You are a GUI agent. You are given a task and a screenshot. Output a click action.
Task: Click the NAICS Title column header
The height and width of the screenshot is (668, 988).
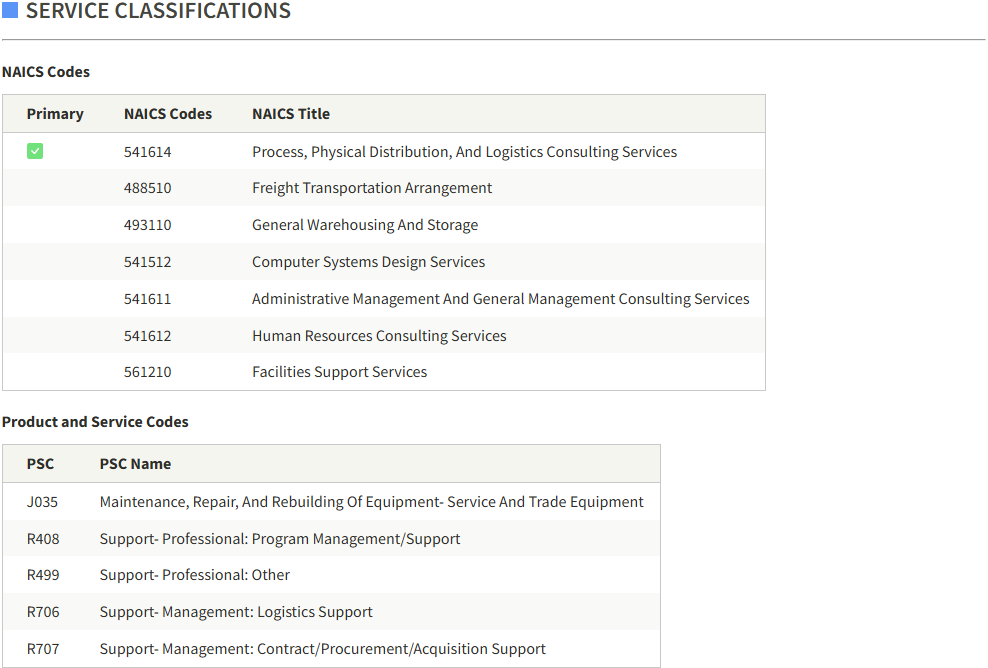[x=291, y=114]
